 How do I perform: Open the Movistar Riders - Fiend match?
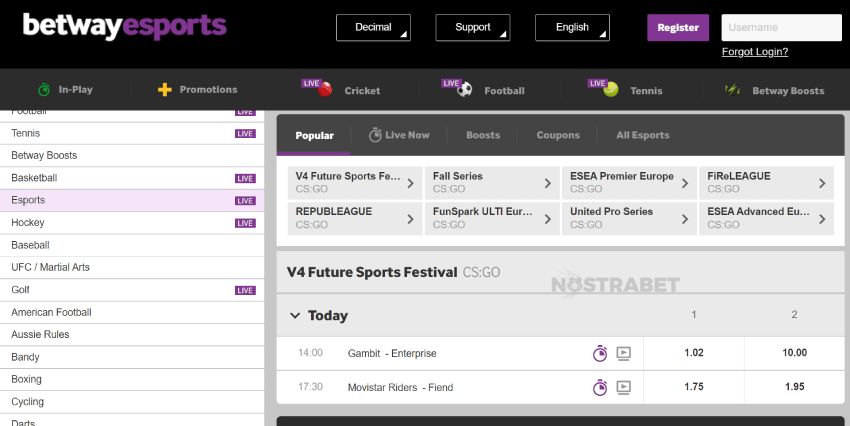[x=400, y=388]
